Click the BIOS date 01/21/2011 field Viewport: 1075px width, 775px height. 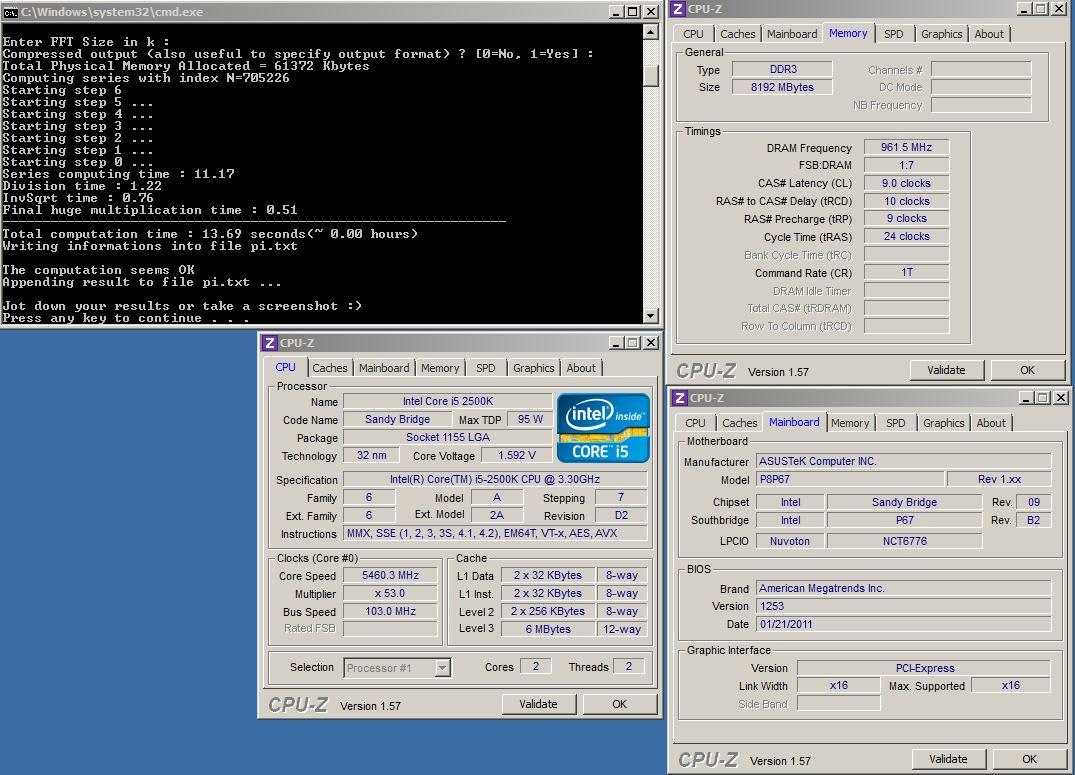(904, 624)
